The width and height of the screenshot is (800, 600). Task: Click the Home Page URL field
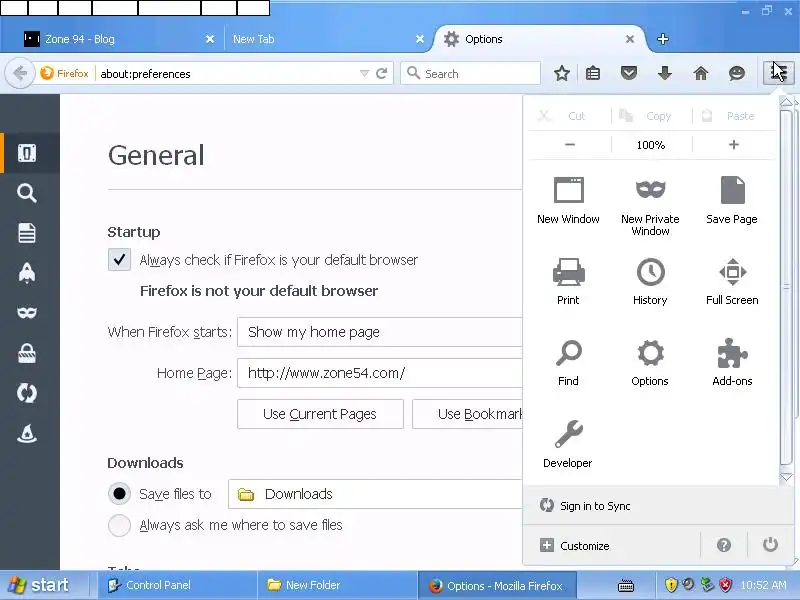(380, 373)
